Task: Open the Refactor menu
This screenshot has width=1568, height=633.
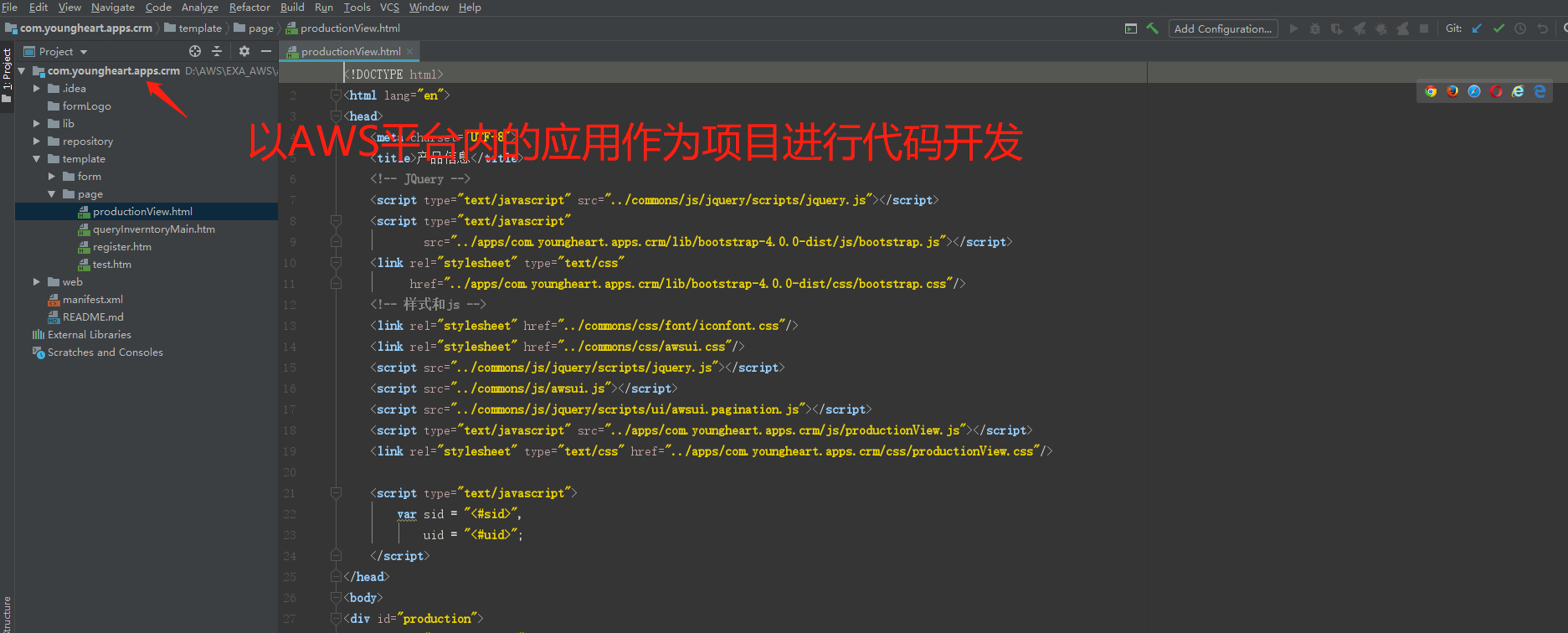Action: pyautogui.click(x=249, y=7)
